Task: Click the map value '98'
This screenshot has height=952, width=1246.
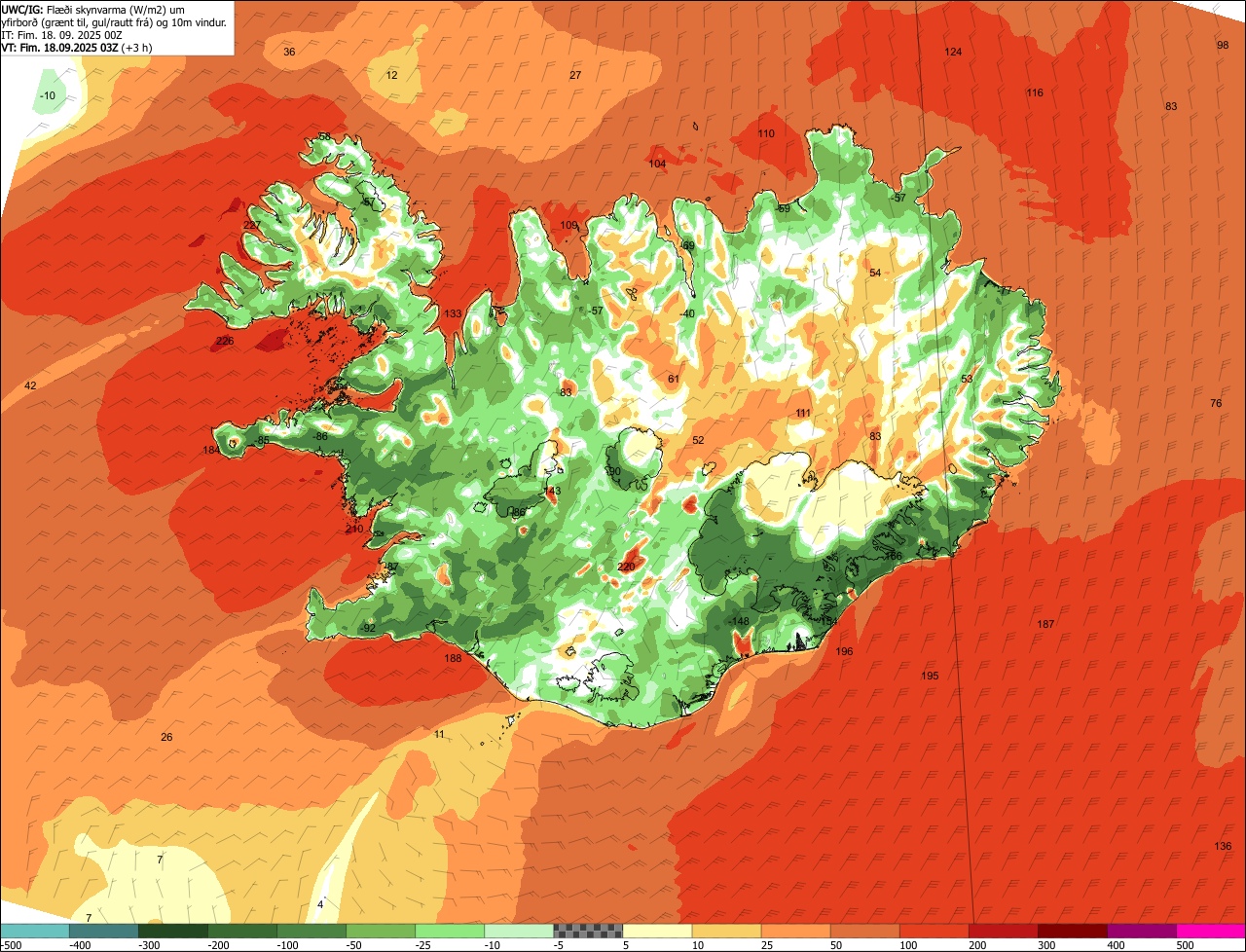Action: click(x=1223, y=46)
